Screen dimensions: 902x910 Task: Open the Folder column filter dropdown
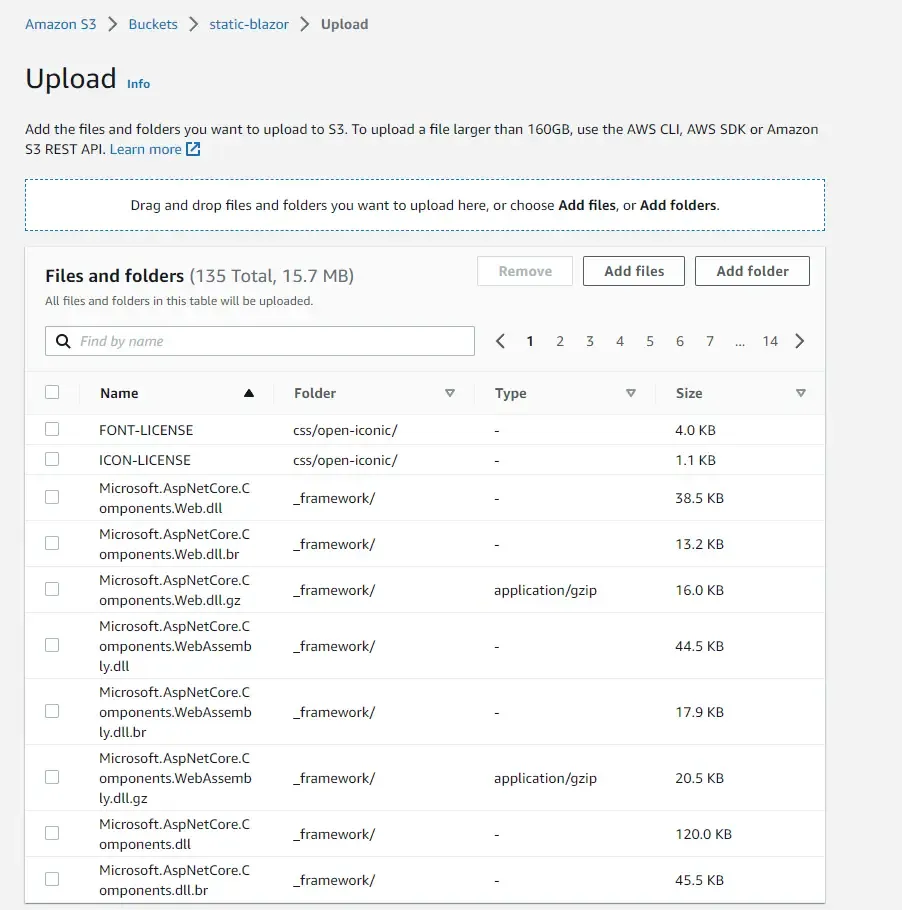click(450, 393)
